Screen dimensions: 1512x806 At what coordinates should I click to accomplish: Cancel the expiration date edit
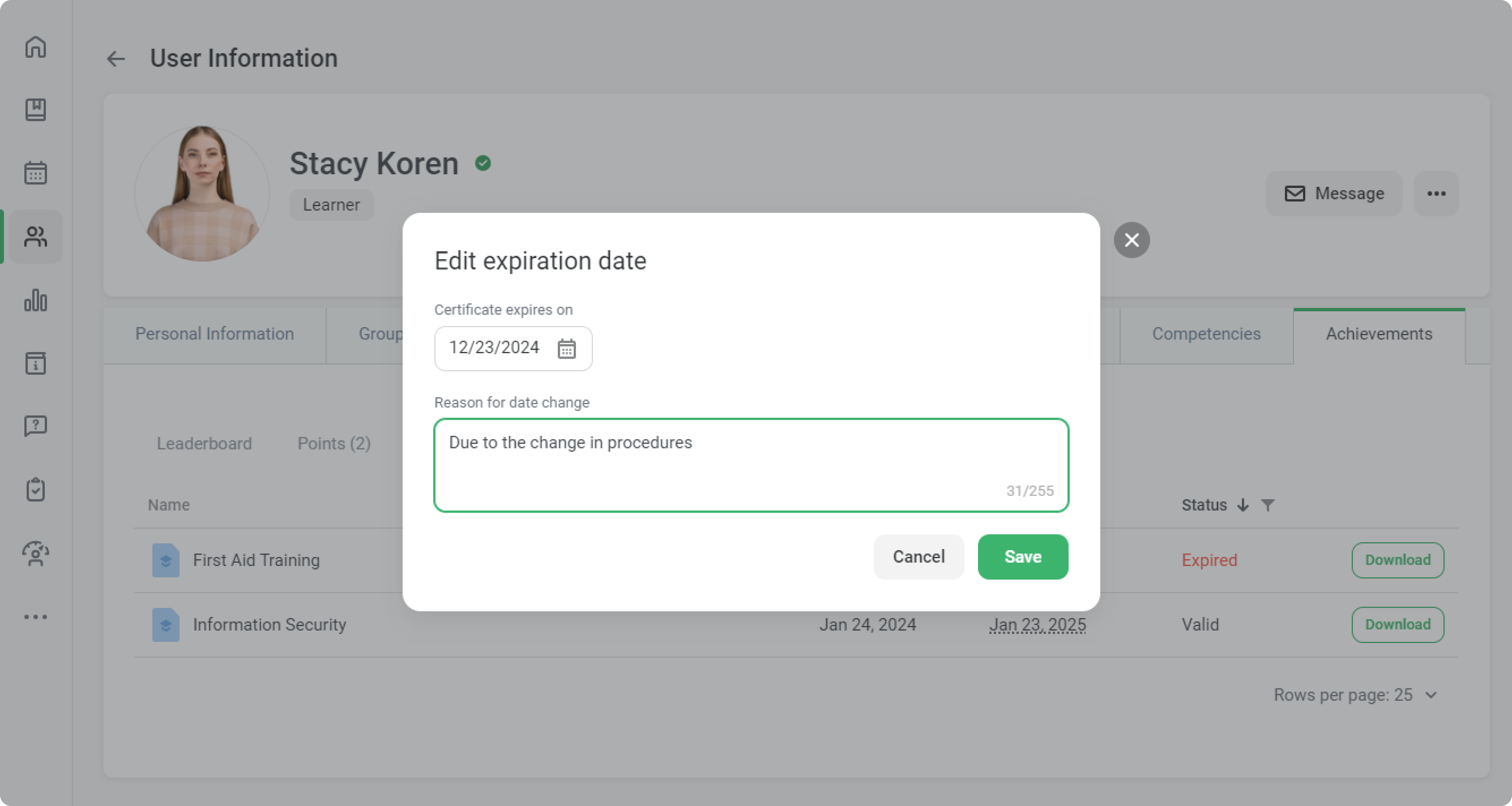(x=919, y=557)
